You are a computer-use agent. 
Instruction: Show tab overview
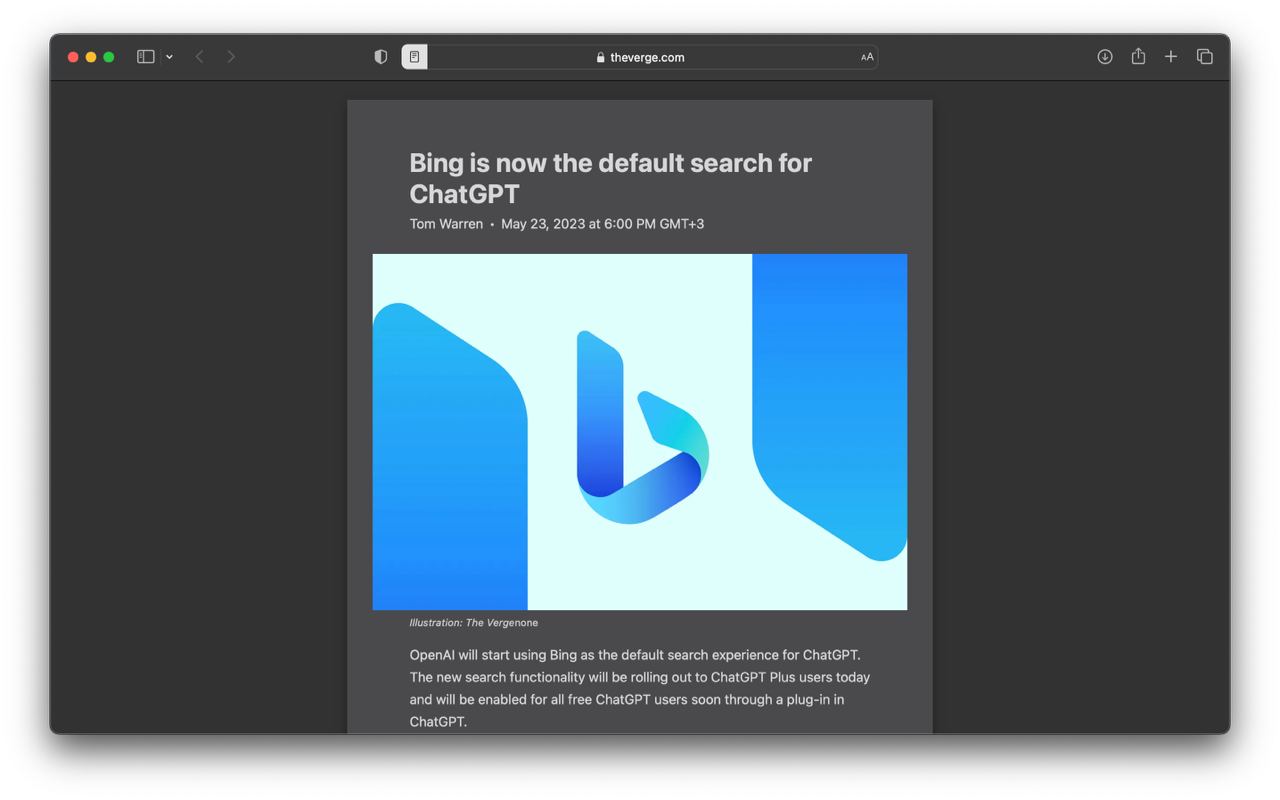[1205, 57]
